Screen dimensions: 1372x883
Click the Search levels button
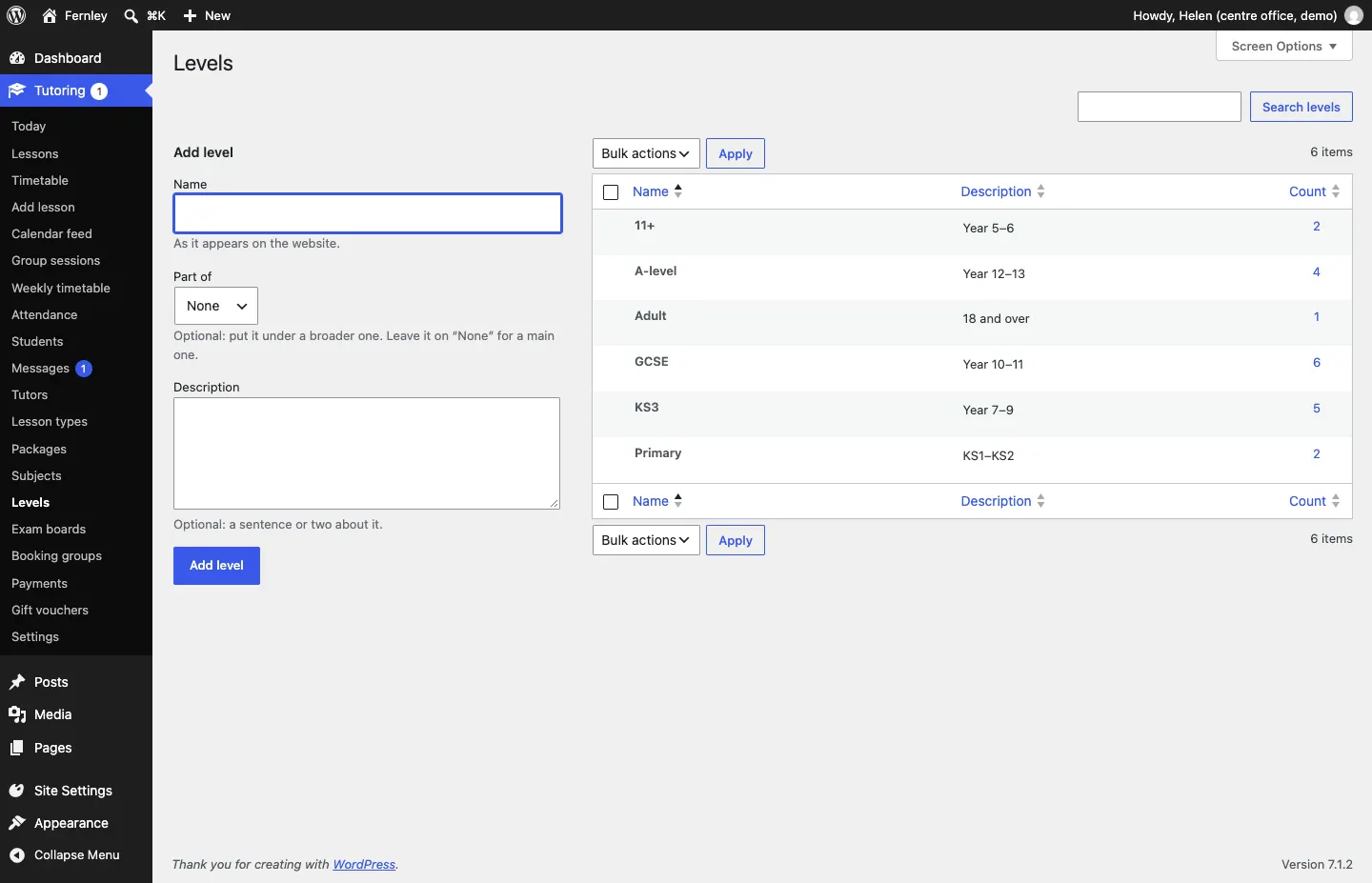pos(1301,107)
